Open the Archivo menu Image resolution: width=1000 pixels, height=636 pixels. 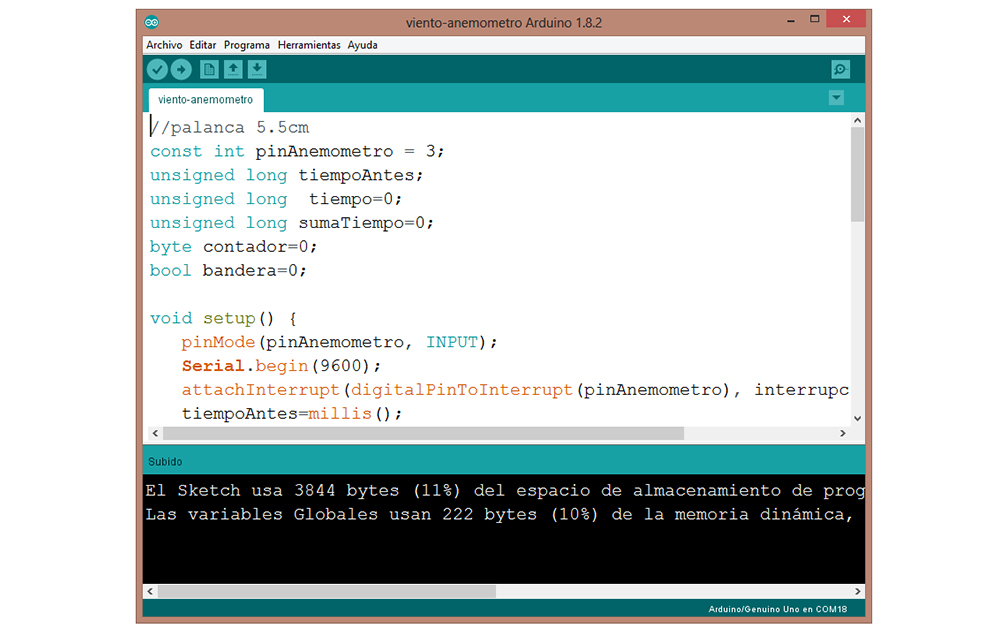[x=164, y=45]
